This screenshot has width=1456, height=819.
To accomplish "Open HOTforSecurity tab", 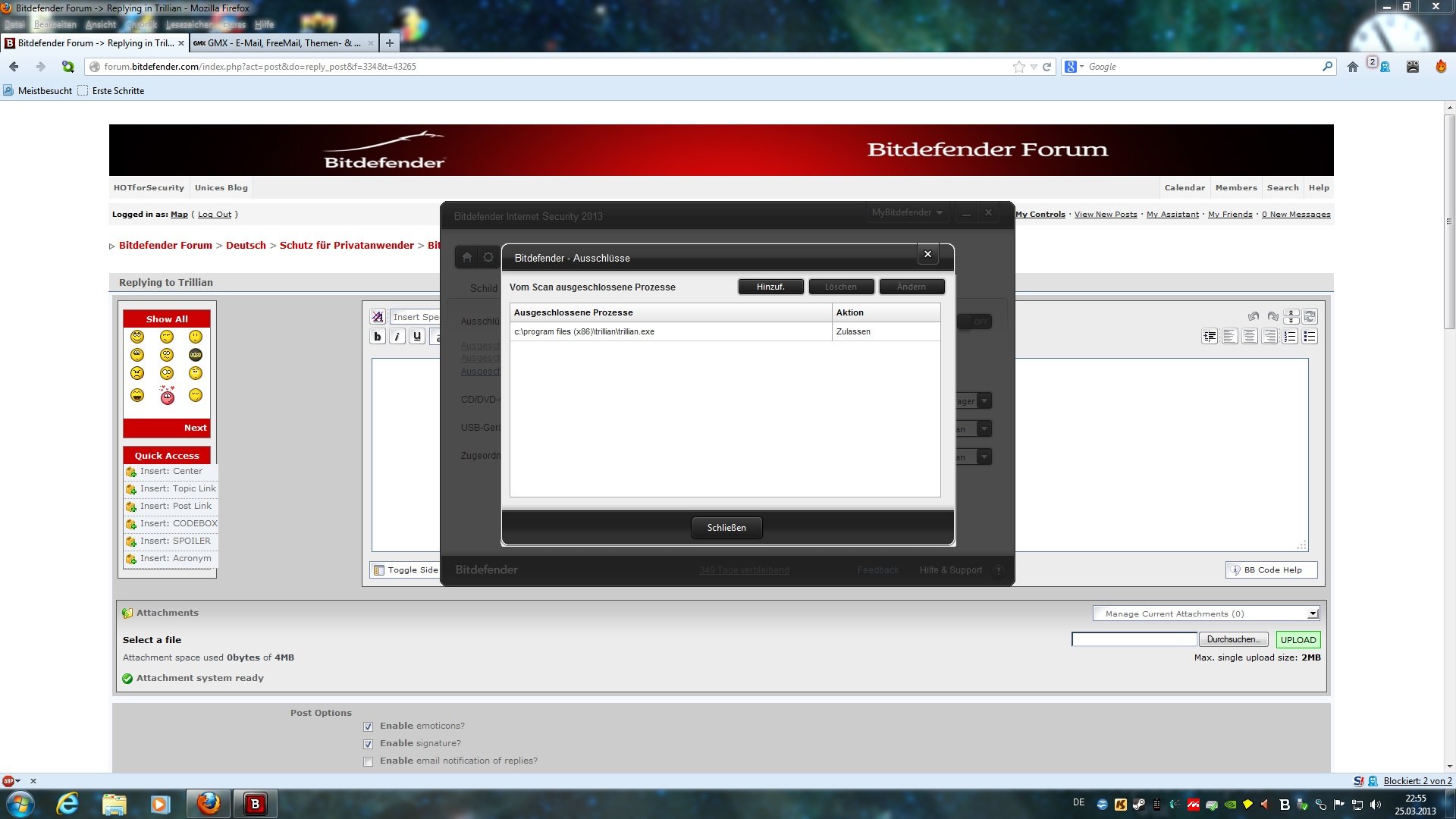I will [149, 187].
